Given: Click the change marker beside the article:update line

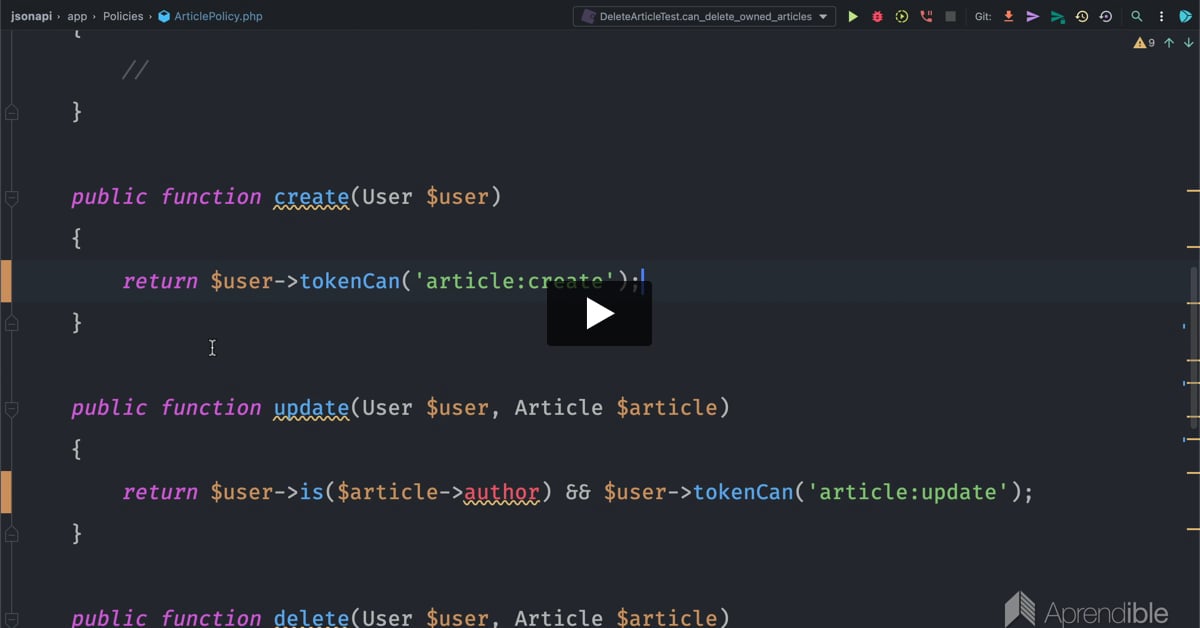Looking at the screenshot, I should pyautogui.click(x=6, y=492).
